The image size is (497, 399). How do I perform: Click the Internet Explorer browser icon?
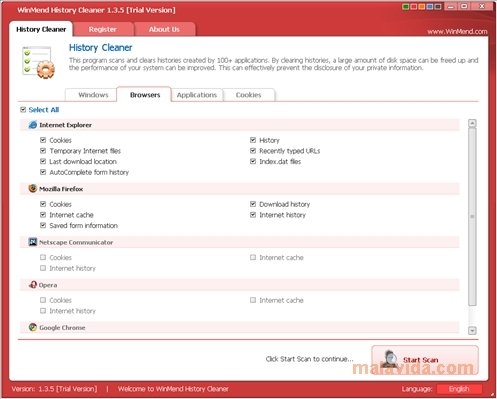33,125
